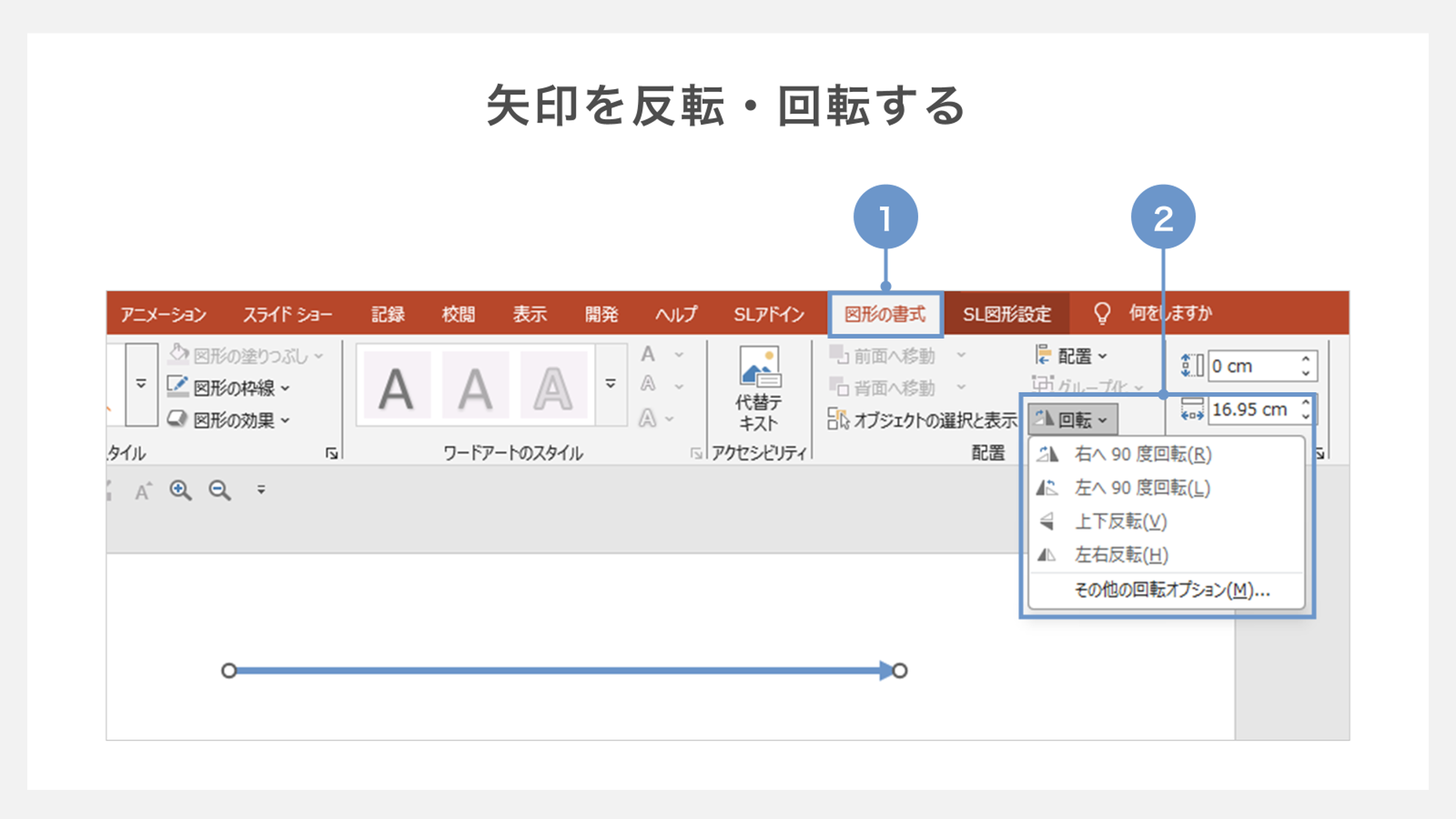Viewport: 1456px width, 819px height.
Task: Open the 図形の書式 ribbon tab
Action: tap(885, 315)
